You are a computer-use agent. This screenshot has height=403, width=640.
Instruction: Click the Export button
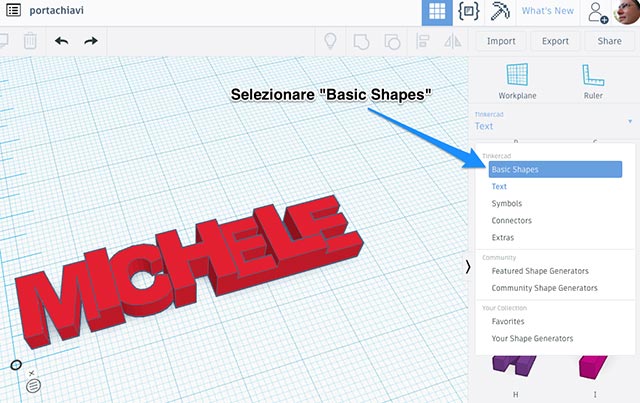pyautogui.click(x=555, y=41)
